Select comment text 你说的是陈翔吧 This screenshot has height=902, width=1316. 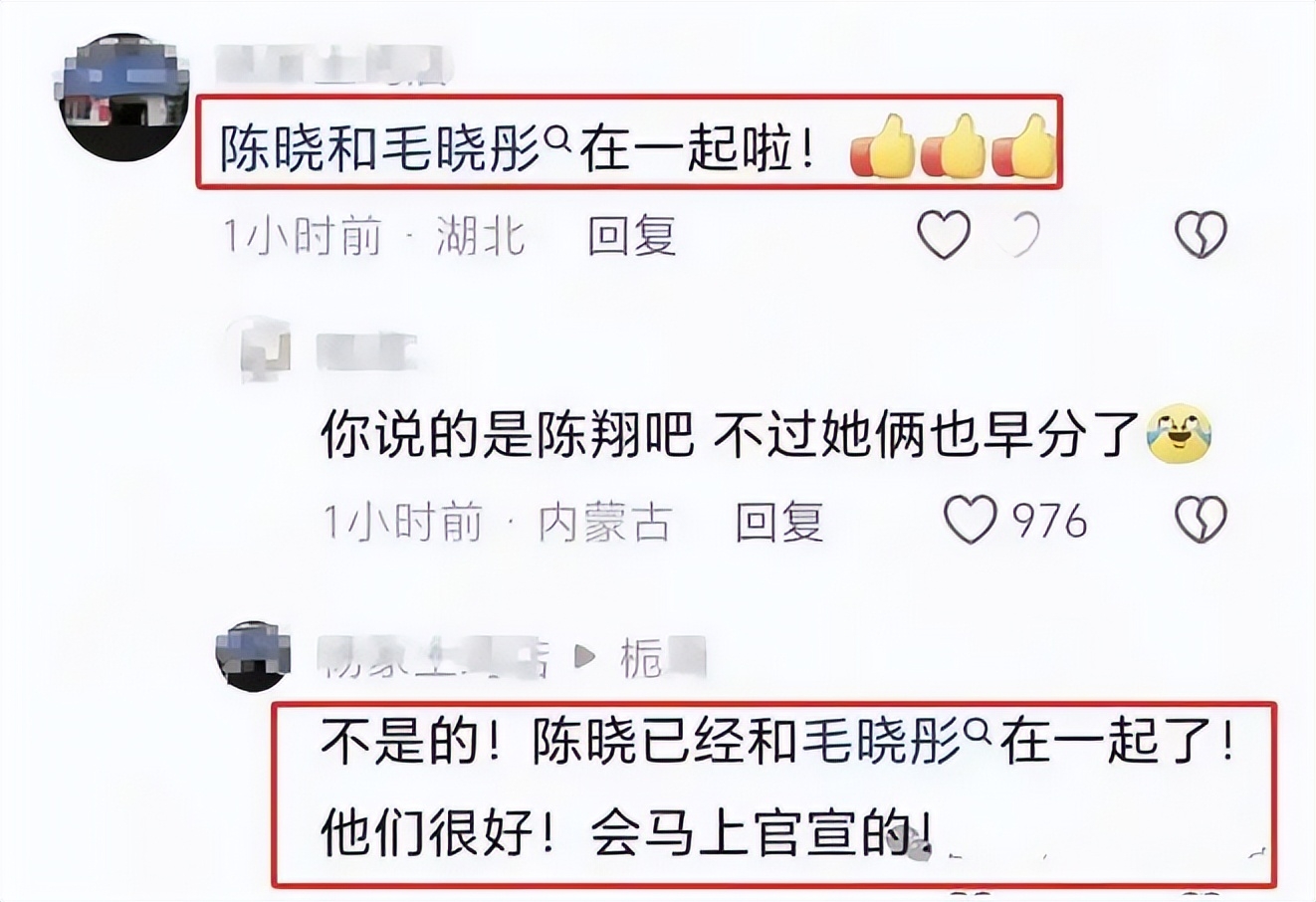[506, 434]
